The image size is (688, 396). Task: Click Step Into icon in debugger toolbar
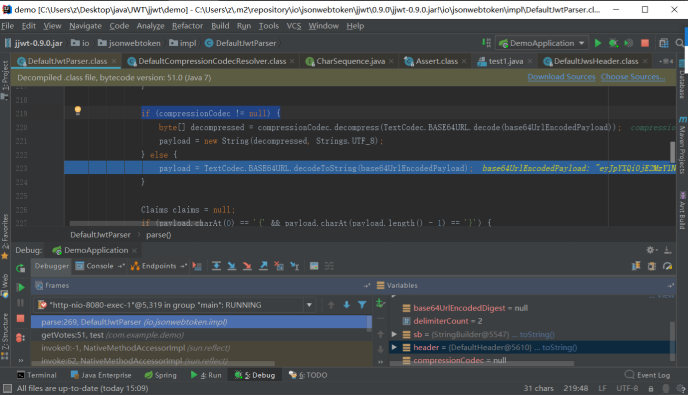coord(232,266)
